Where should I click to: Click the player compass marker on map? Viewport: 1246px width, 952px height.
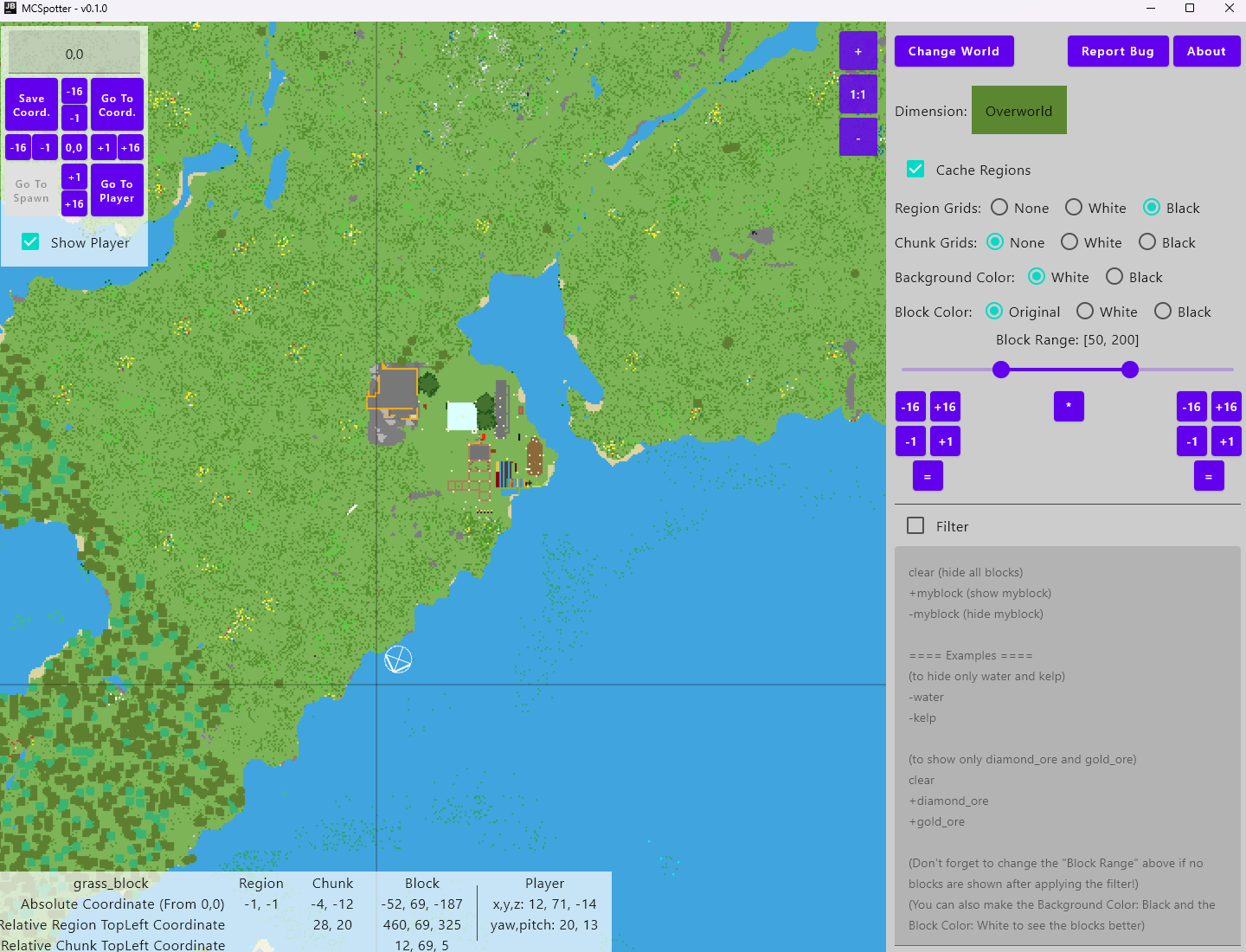pos(398,659)
